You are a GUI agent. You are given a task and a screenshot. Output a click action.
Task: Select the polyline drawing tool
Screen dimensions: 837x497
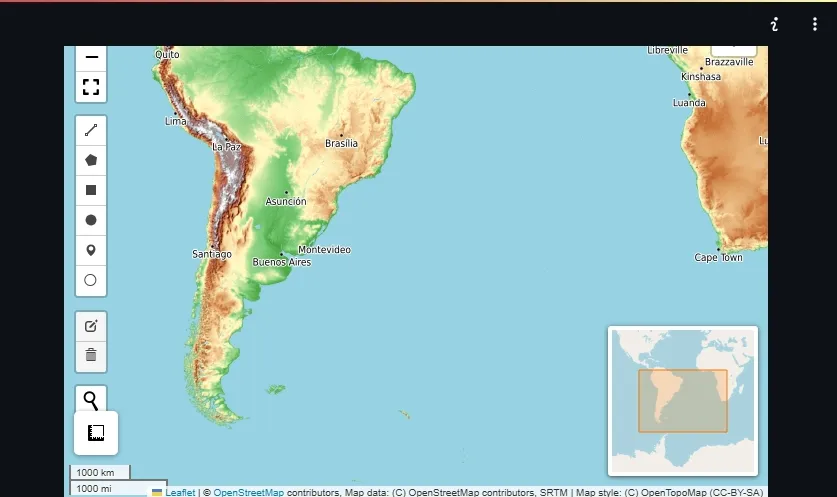click(x=91, y=130)
